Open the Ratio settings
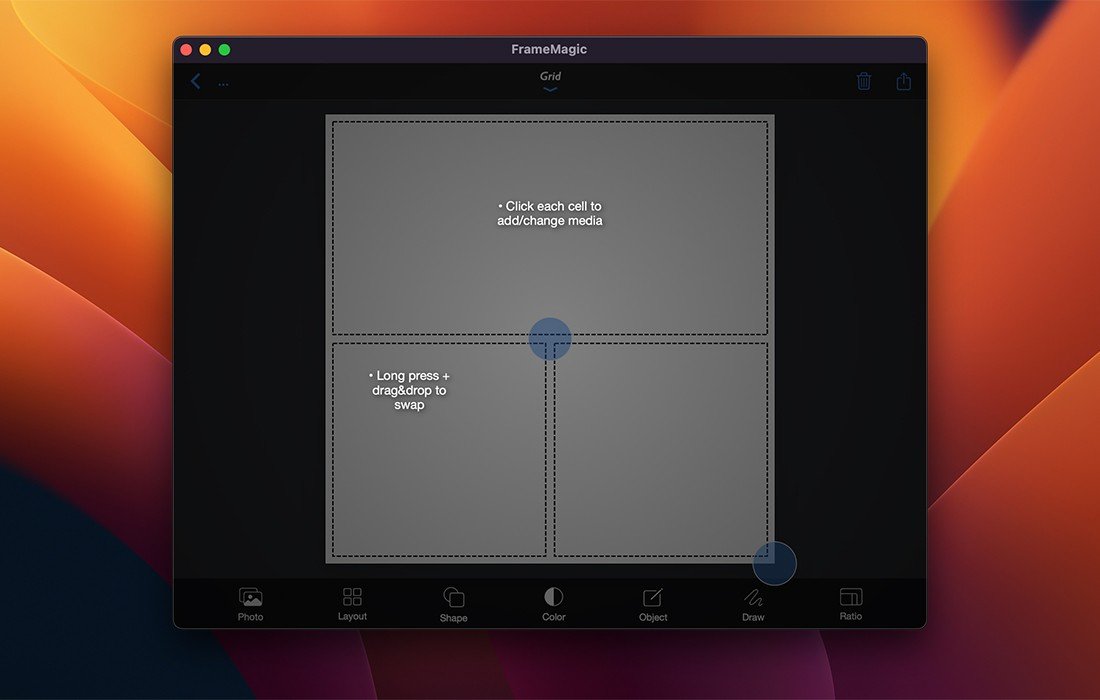Image resolution: width=1100 pixels, height=700 pixels. (850, 603)
